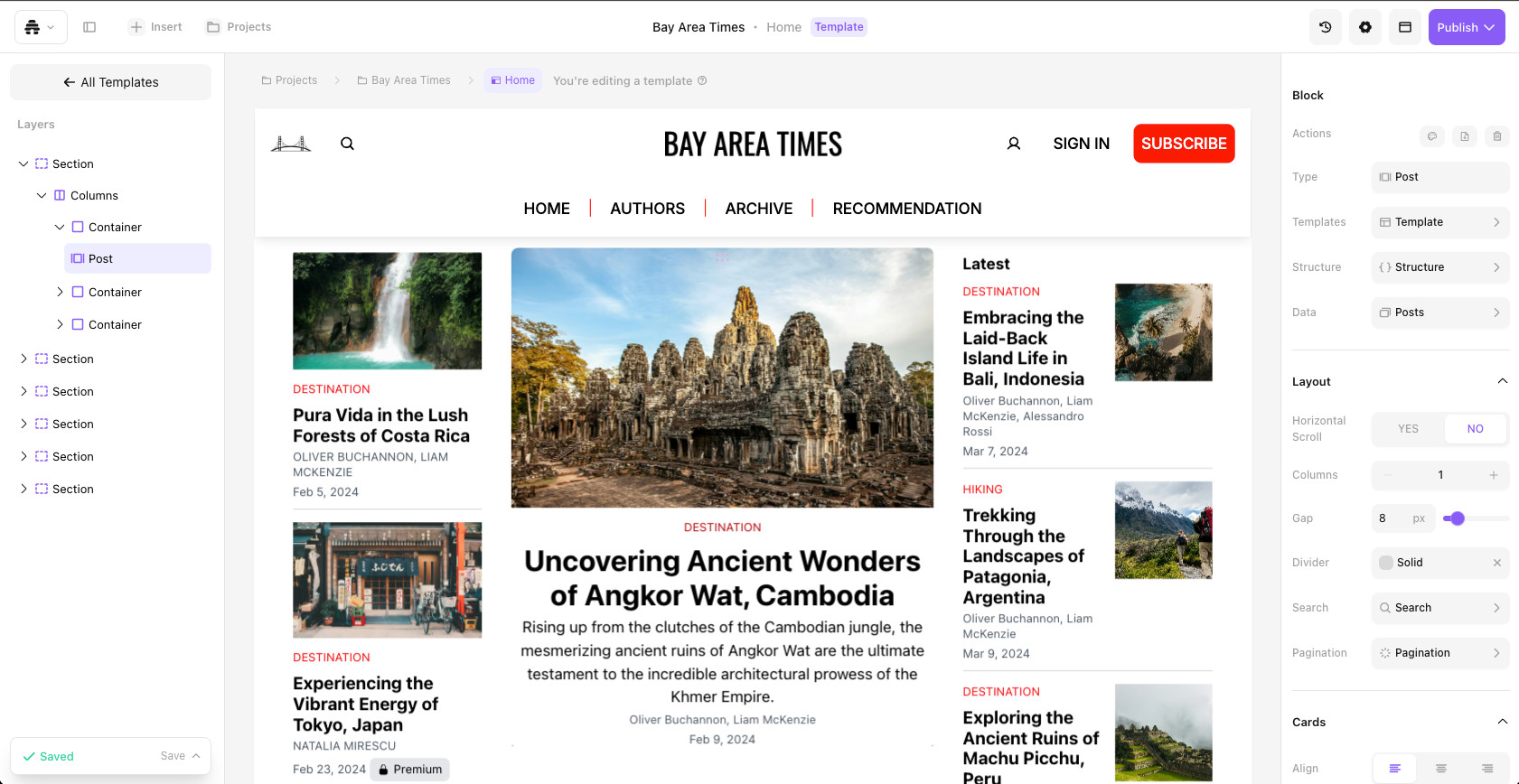The width and height of the screenshot is (1519, 784).
Task: Click the user account icon
Action: tap(1014, 144)
